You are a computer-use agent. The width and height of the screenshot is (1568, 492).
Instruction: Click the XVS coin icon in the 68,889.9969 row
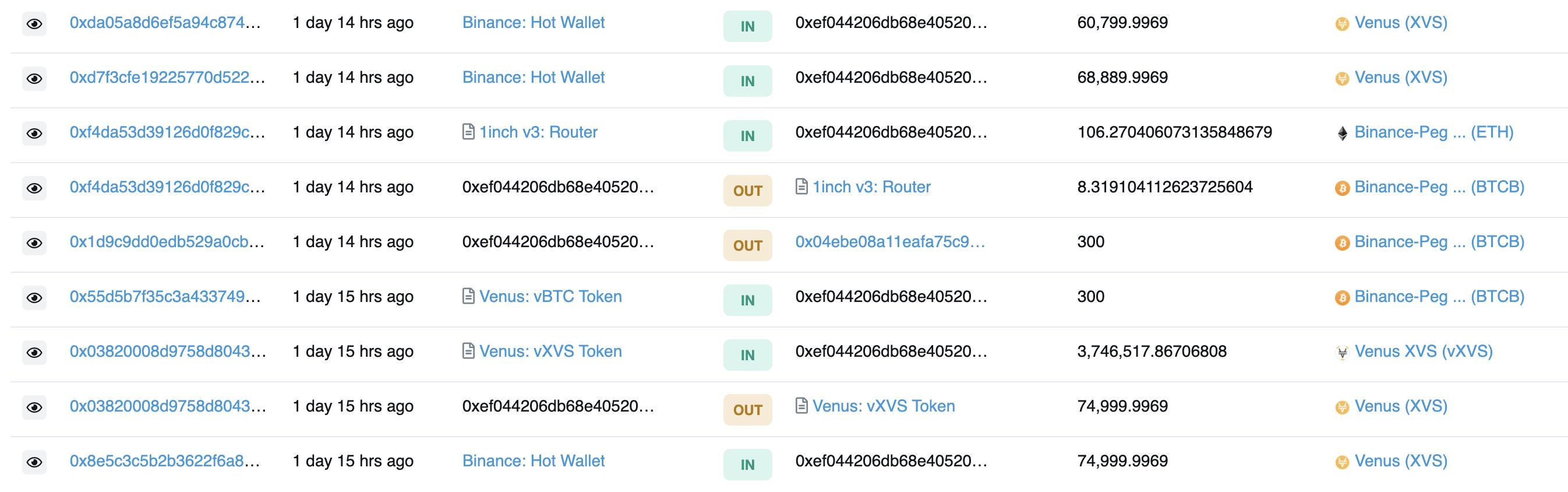point(1342,79)
